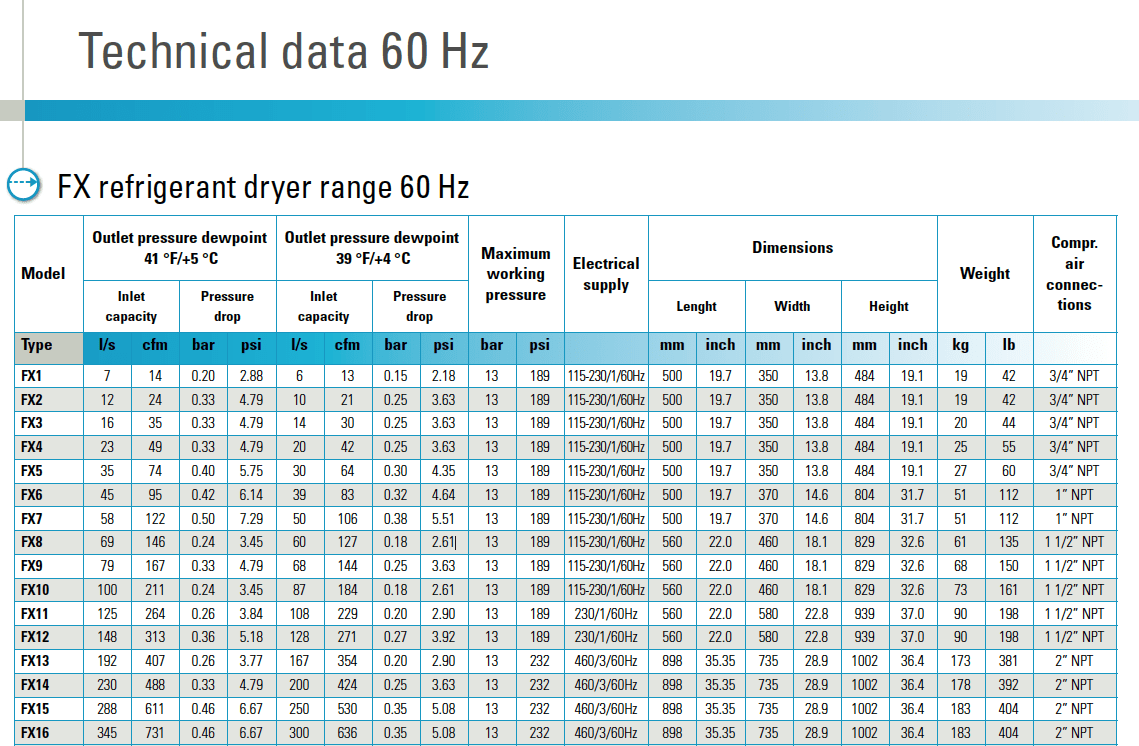Screen dimensions: 1139x746
Task: Select the FX8 model row label
Action: click(32, 542)
